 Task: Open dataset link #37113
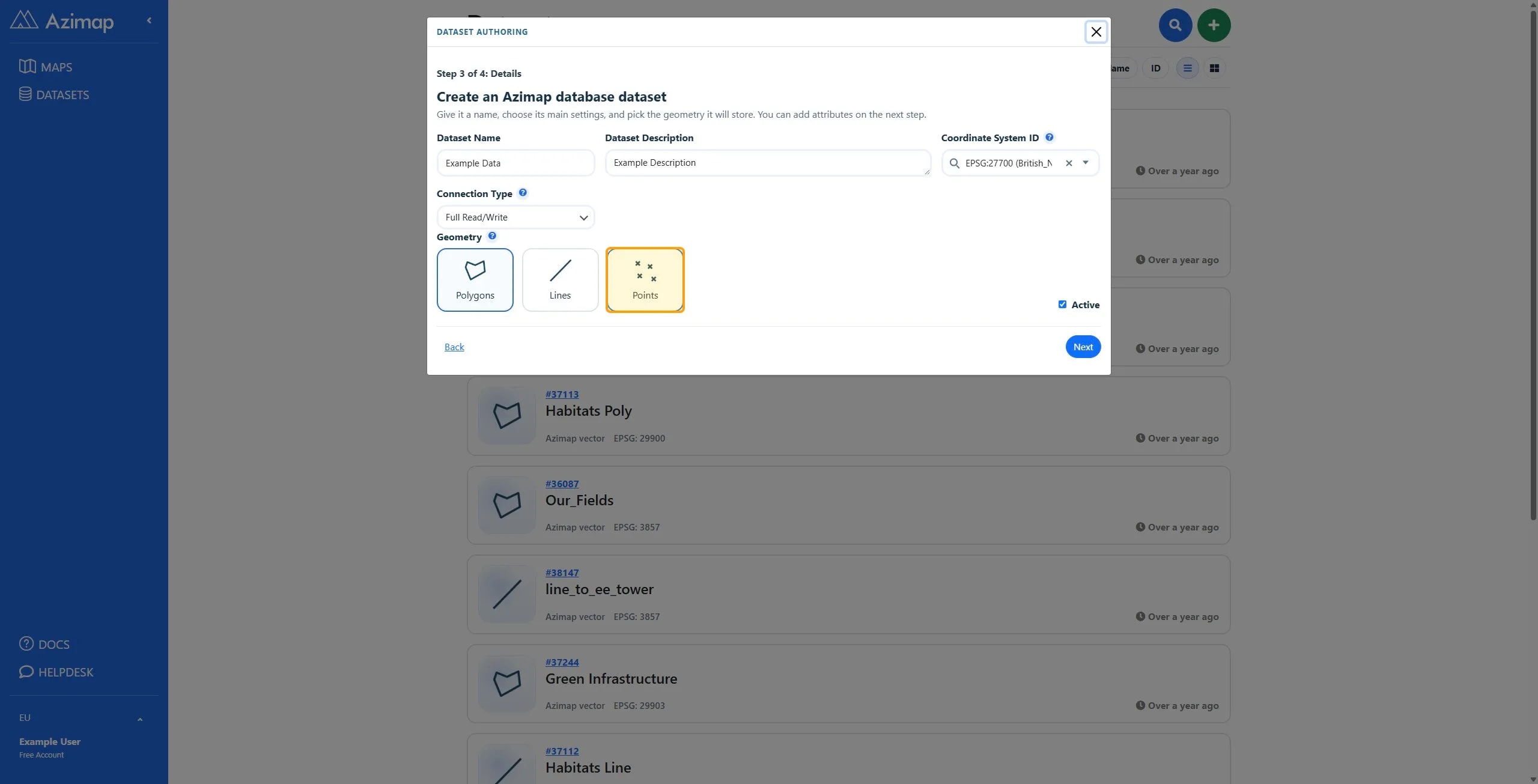point(562,394)
